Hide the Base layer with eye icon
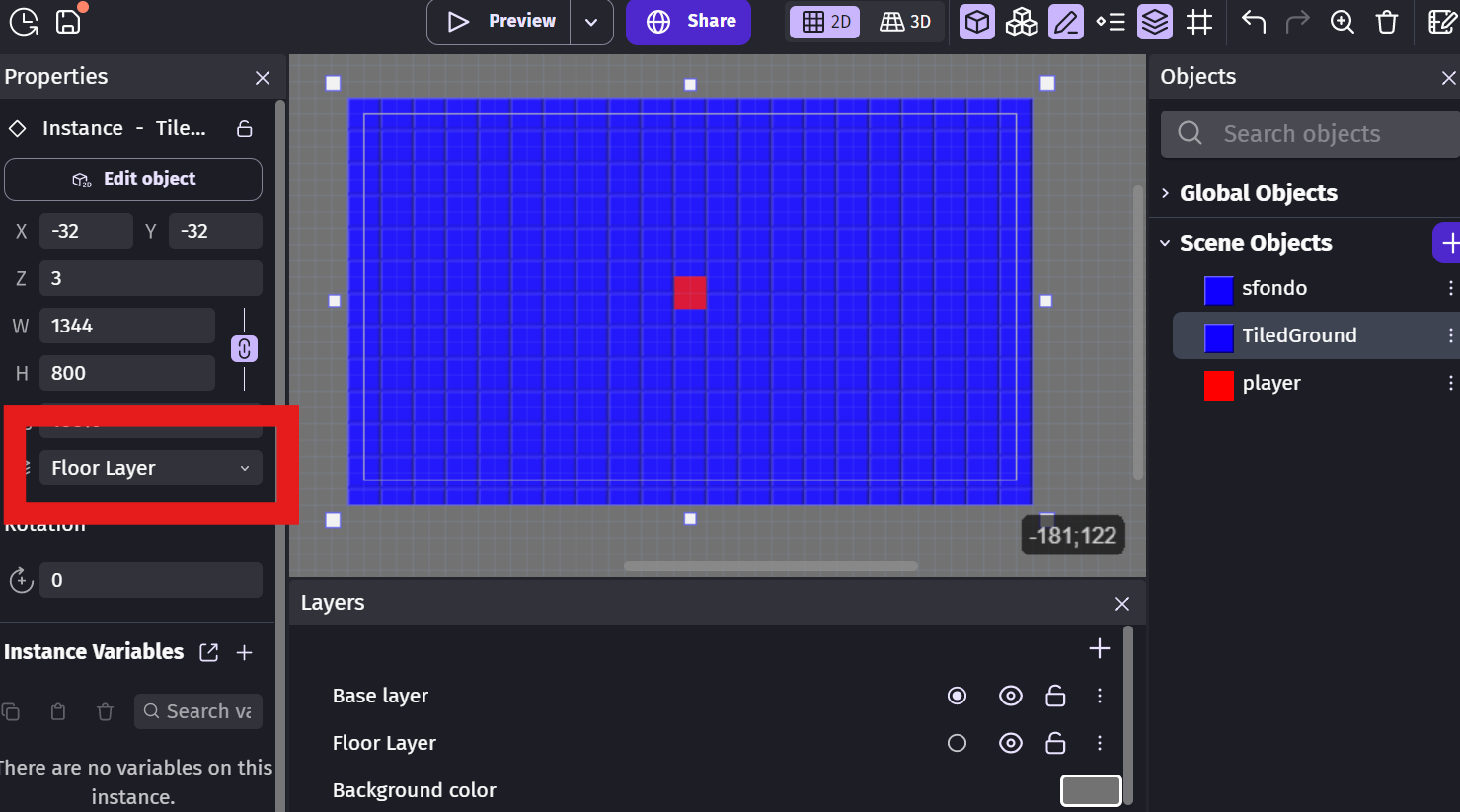 (x=1010, y=696)
